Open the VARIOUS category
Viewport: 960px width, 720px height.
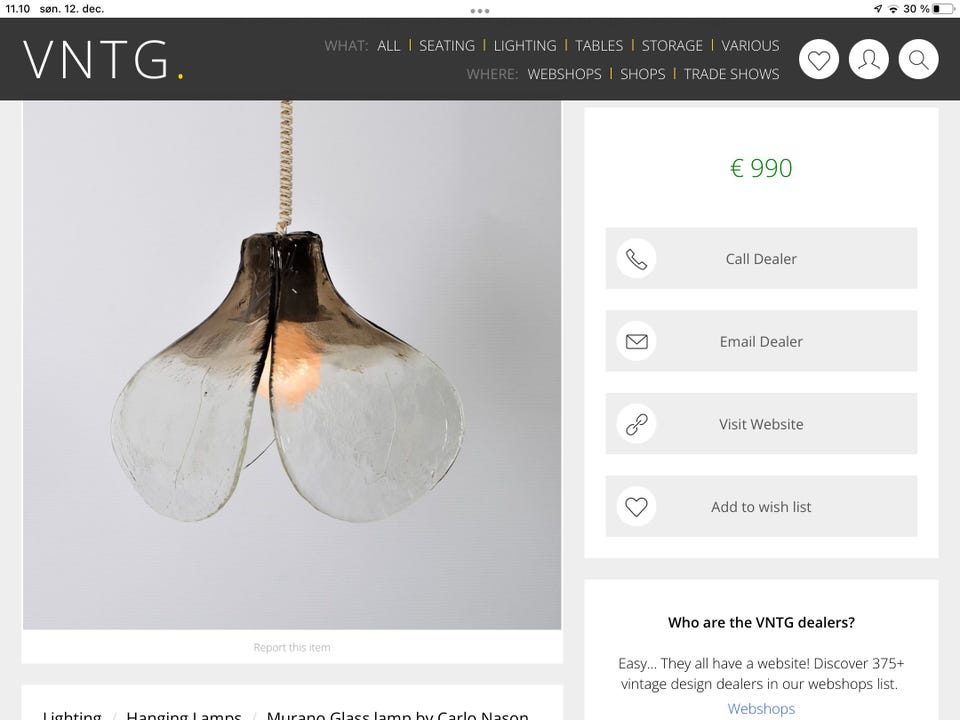[750, 45]
